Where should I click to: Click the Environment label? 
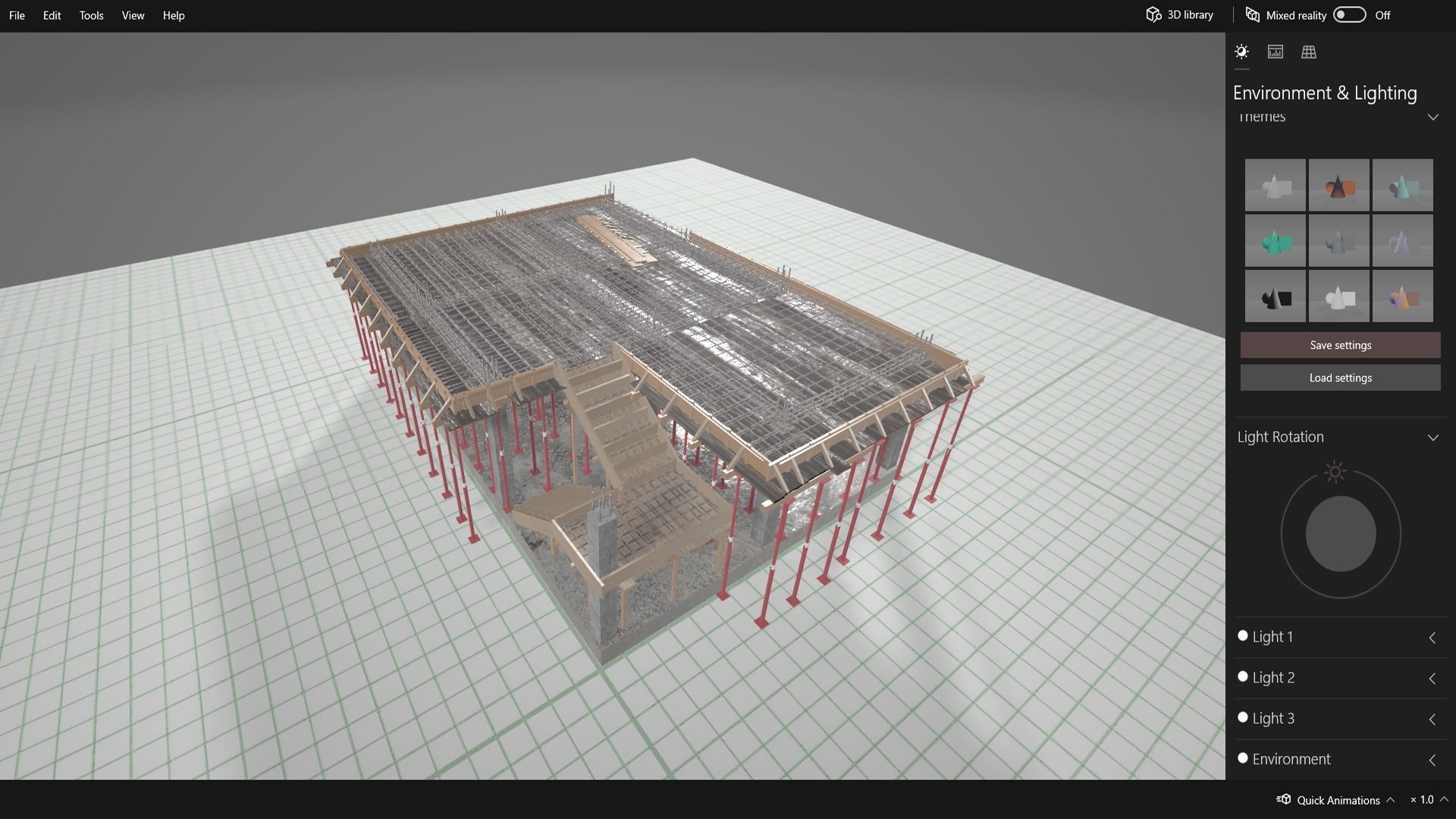[x=1291, y=759]
